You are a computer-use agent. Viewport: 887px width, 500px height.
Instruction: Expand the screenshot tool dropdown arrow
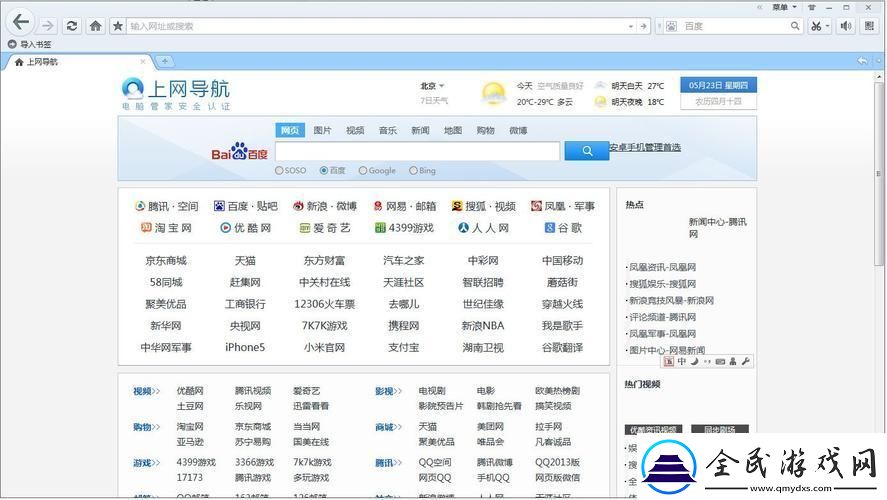point(827,26)
